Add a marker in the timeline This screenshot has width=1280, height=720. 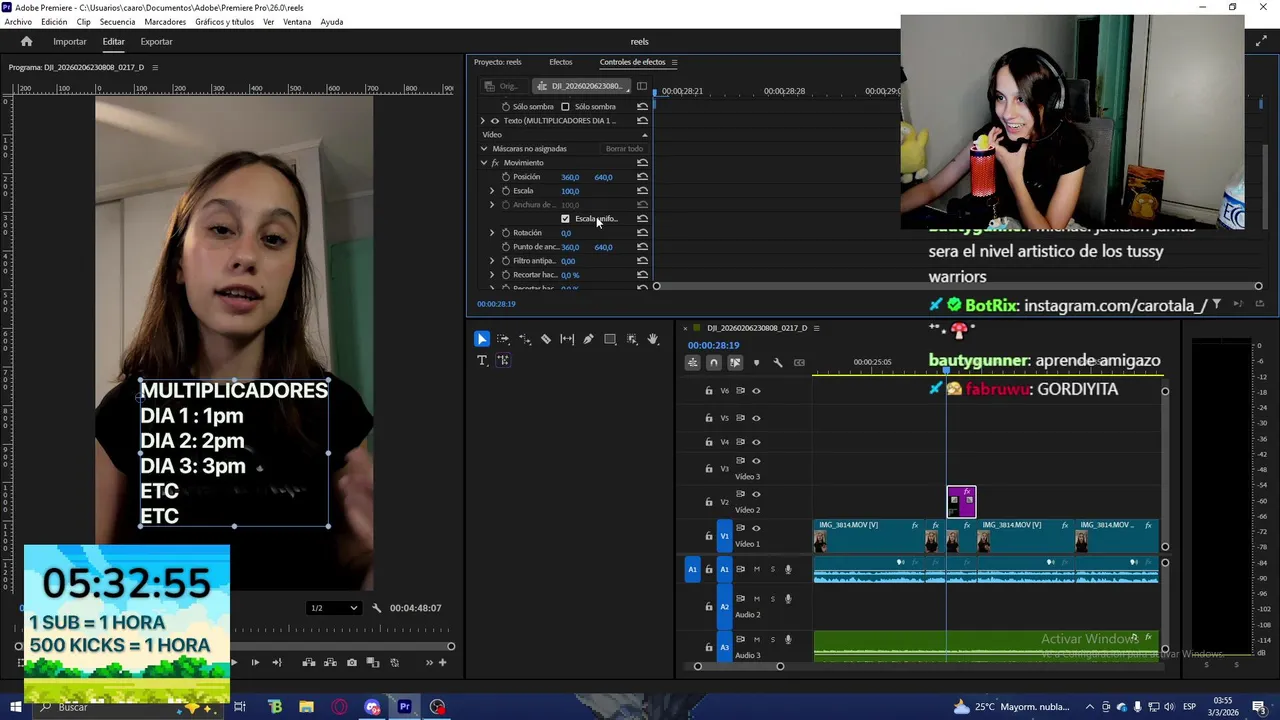(x=756, y=363)
